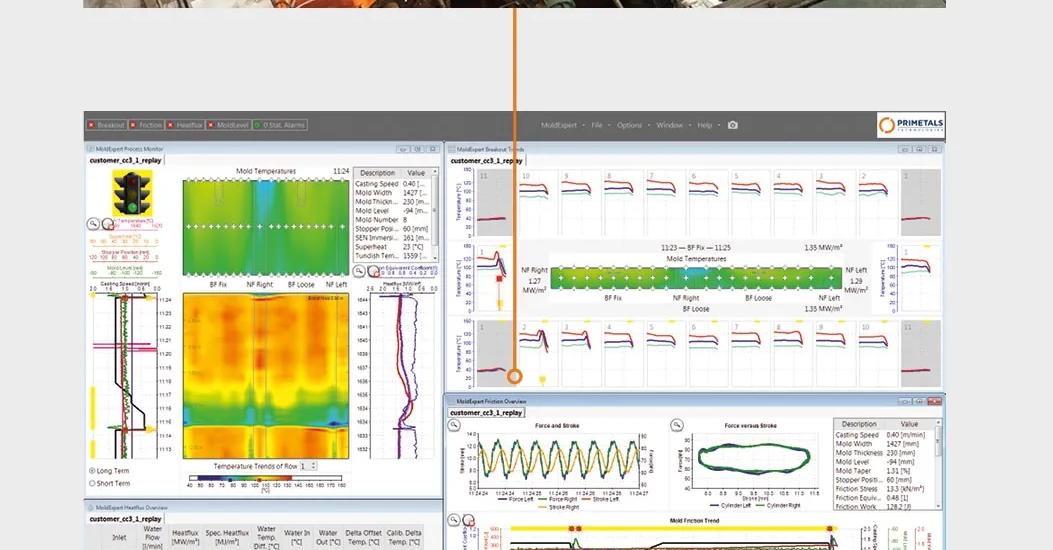Click magnifier icon of Mold Friction Trend
Screen dimensions: 1053x550
[x=455, y=520]
